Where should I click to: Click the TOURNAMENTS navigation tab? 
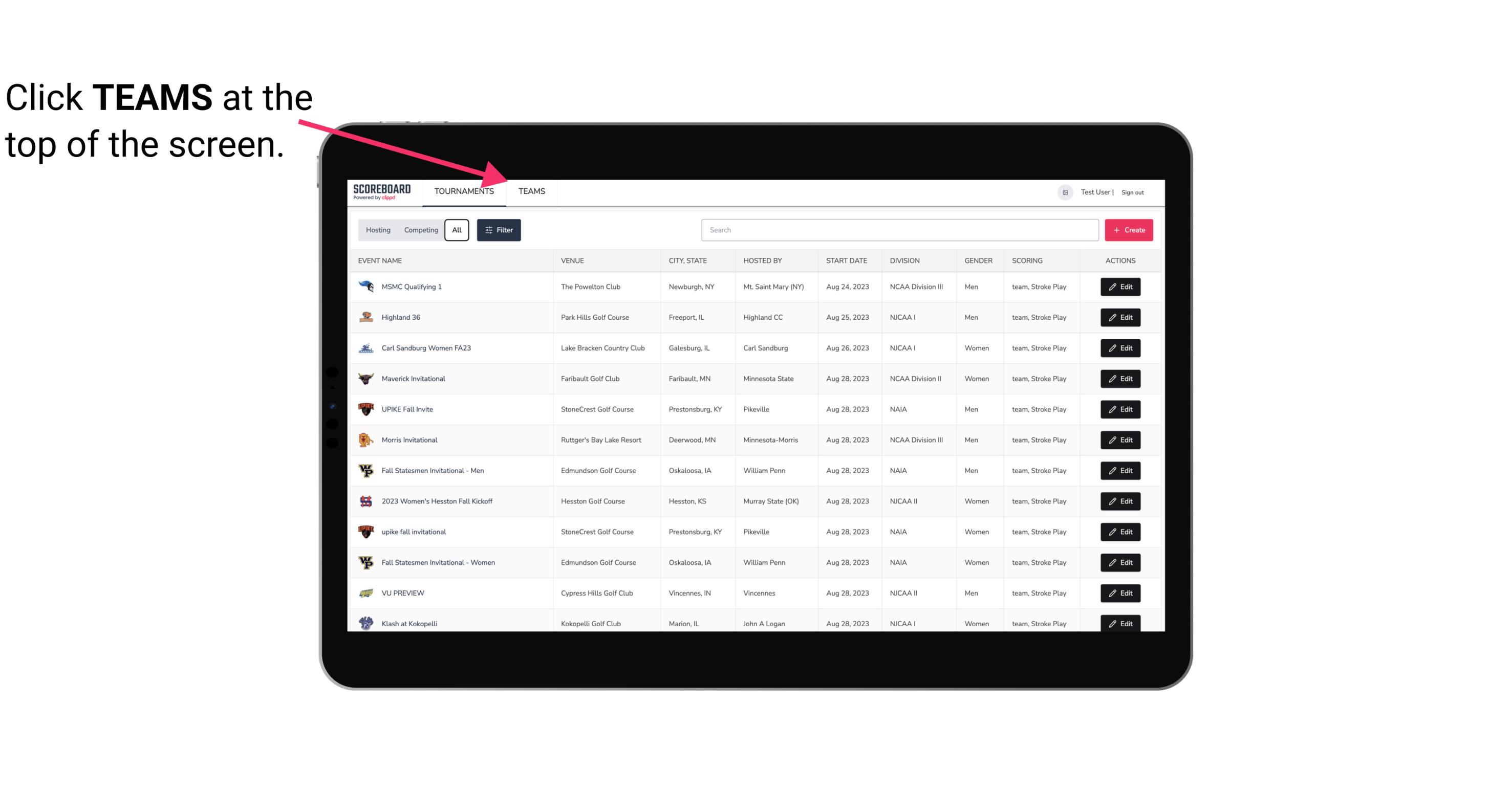(463, 191)
